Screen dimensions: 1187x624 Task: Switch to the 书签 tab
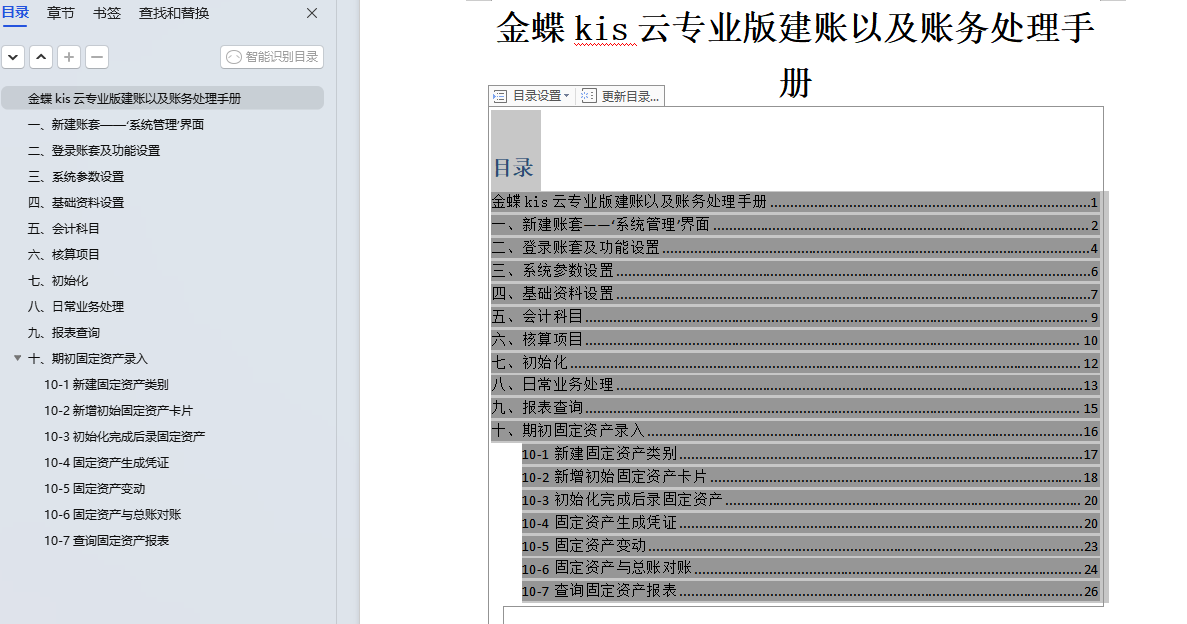pyautogui.click(x=107, y=13)
